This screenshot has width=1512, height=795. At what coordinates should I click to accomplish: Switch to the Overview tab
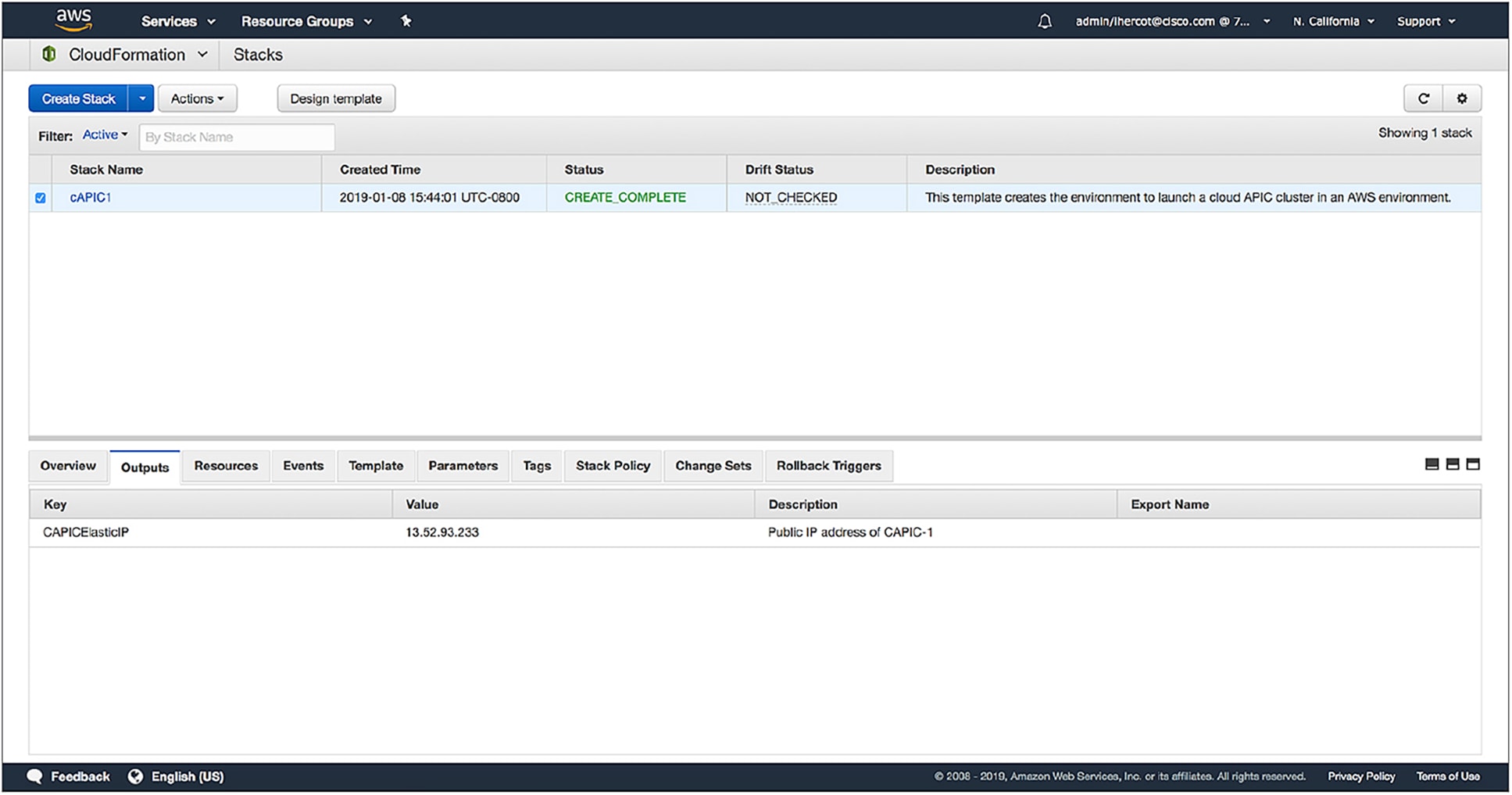coord(68,466)
